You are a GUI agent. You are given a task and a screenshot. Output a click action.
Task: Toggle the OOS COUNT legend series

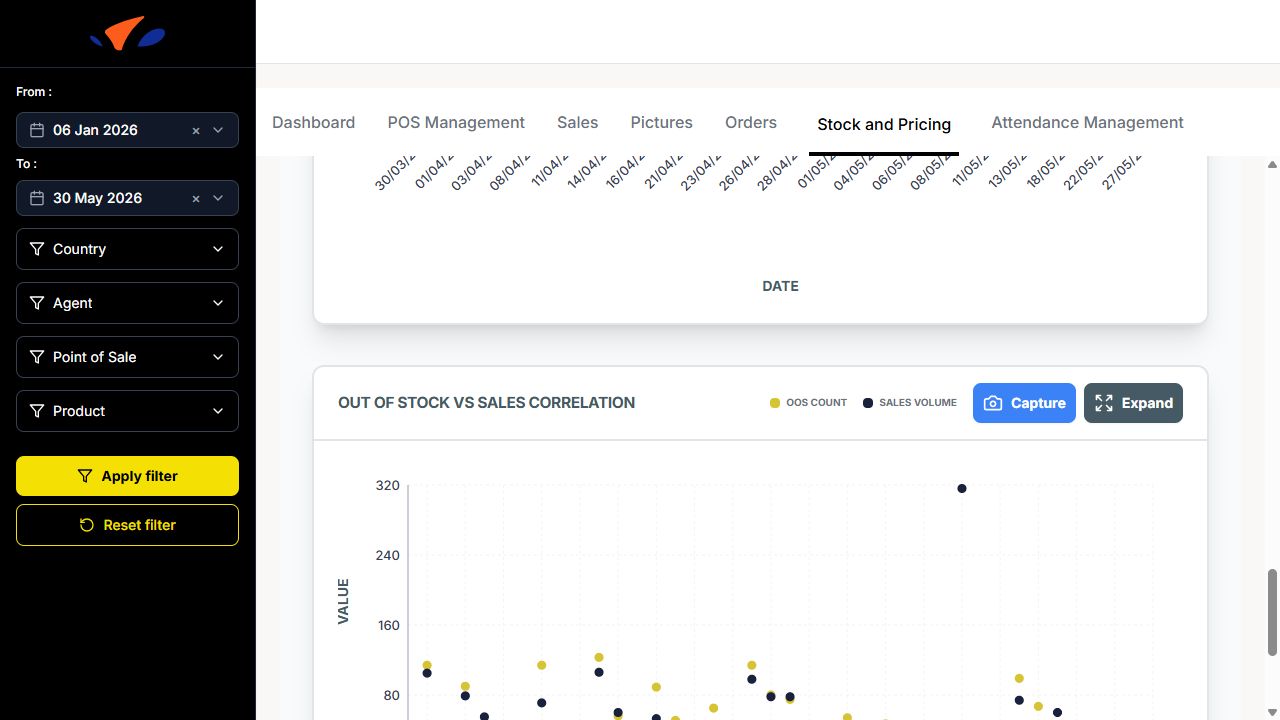(x=808, y=403)
